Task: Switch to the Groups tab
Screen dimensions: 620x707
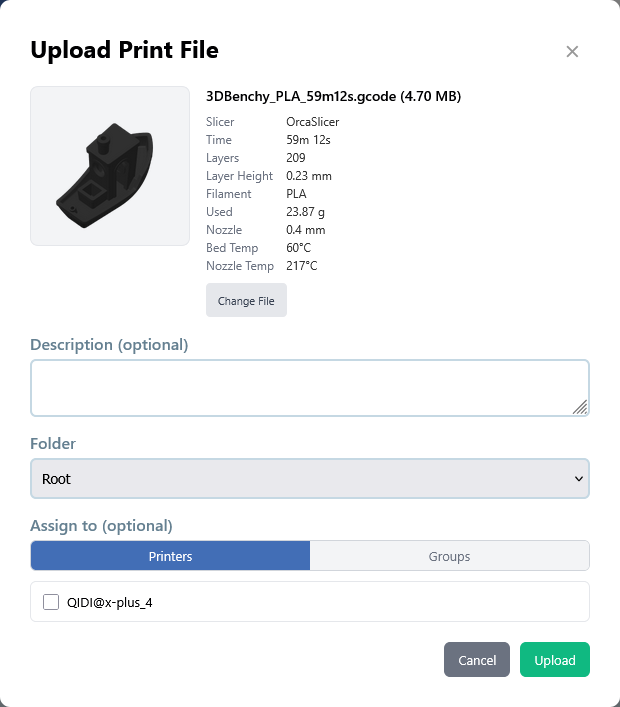Action: 449,556
